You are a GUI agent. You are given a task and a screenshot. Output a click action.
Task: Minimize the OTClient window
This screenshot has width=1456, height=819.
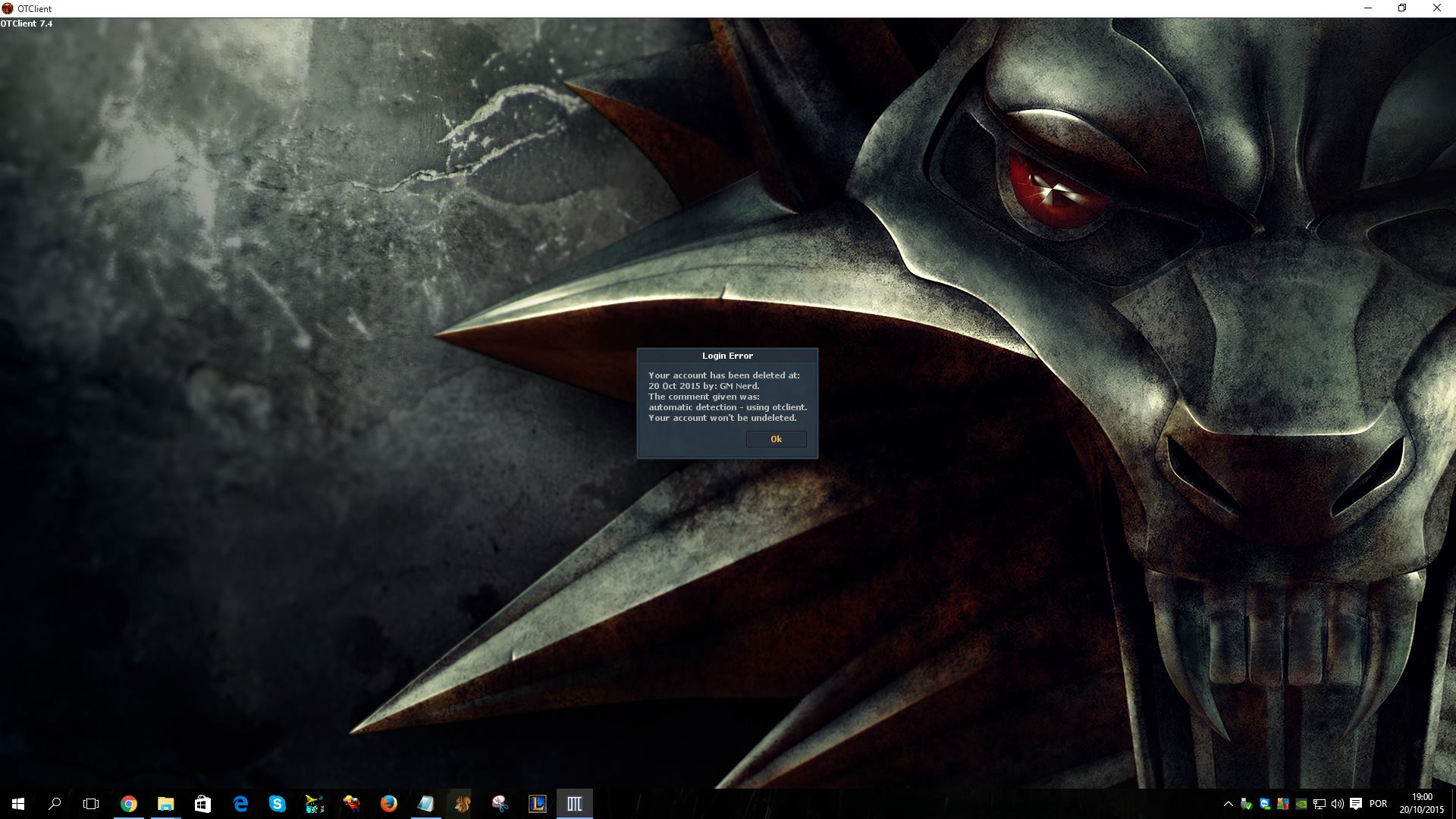1368,8
